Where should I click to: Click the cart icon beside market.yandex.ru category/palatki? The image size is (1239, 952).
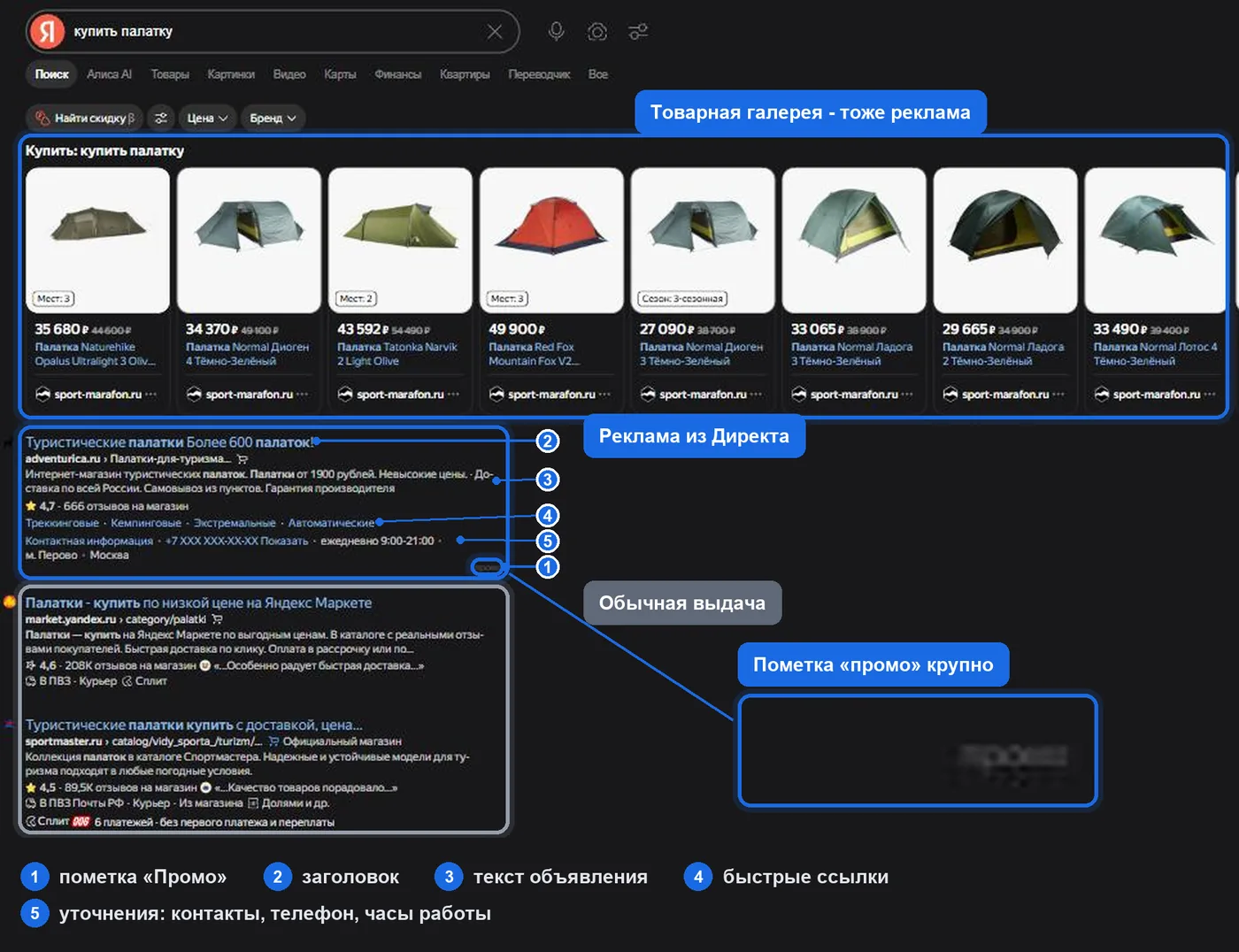click(x=217, y=619)
